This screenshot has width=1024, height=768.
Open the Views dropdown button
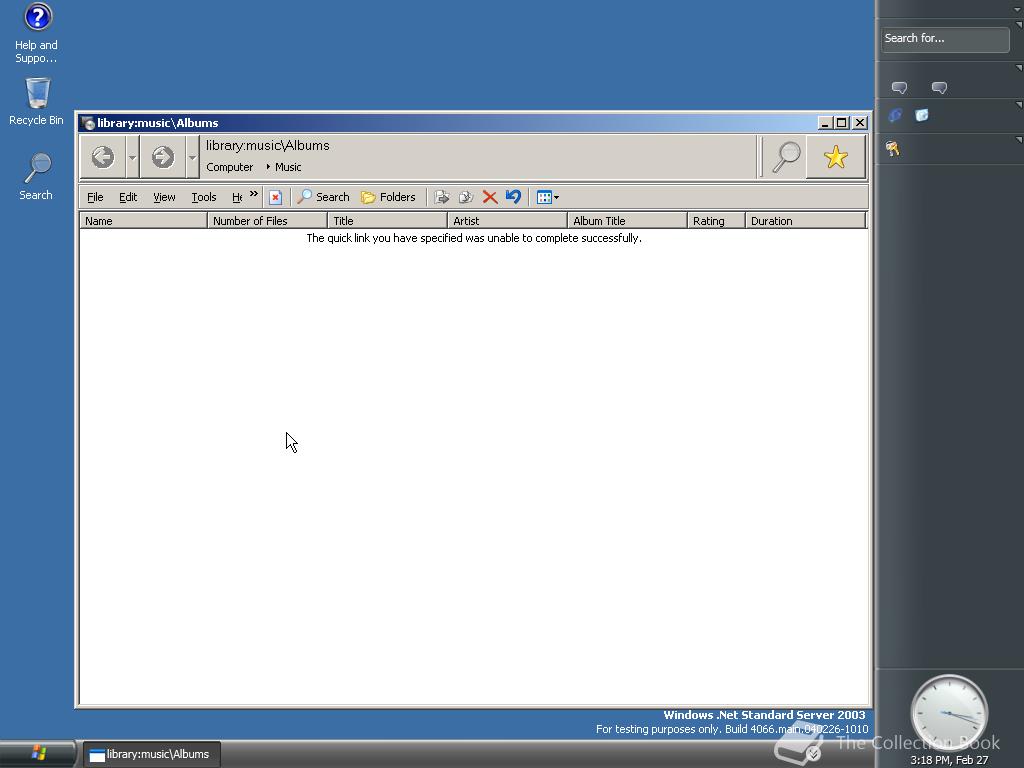point(547,197)
